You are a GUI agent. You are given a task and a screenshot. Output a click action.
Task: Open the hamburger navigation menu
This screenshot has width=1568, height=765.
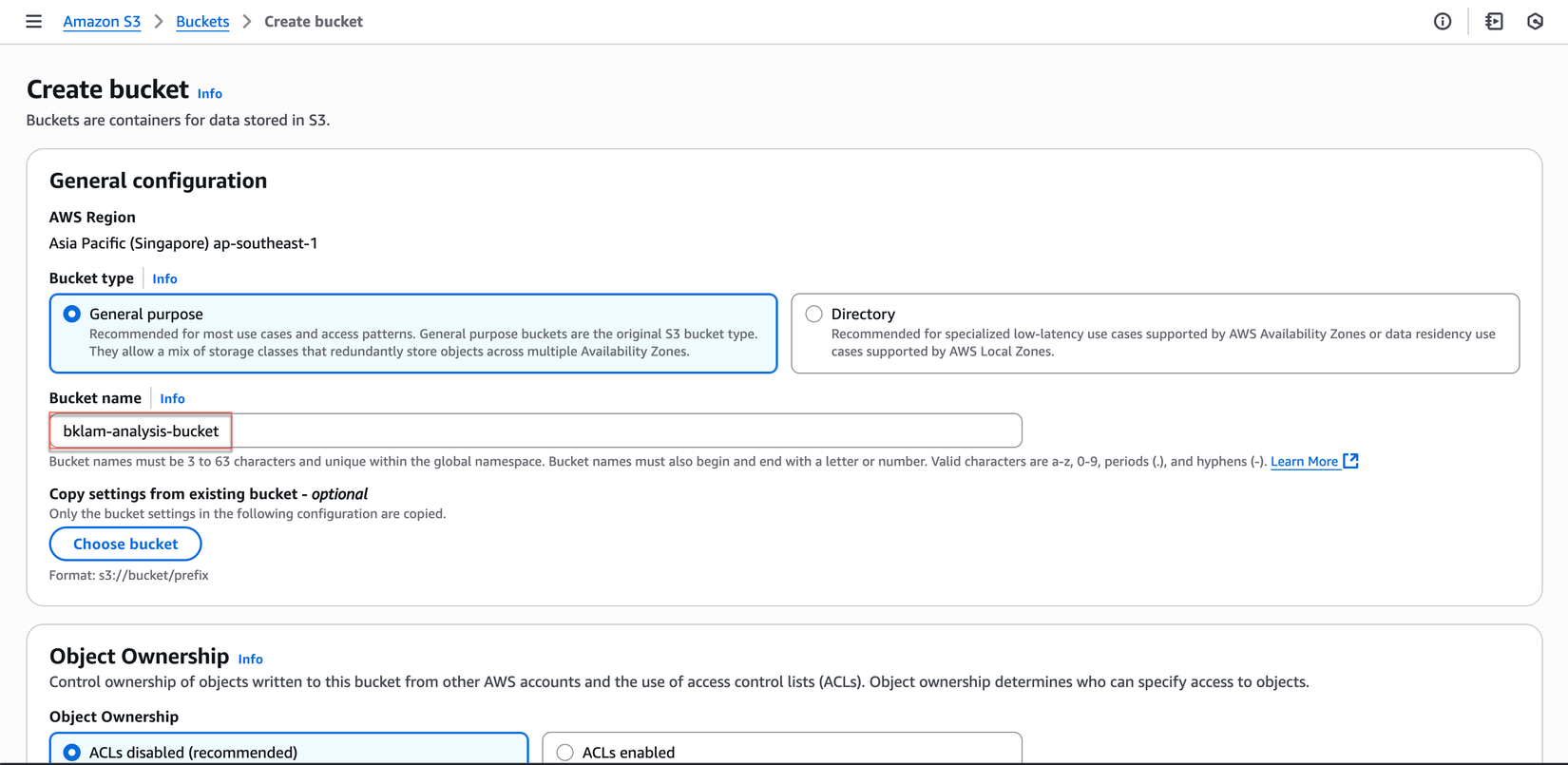(x=33, y=21)
